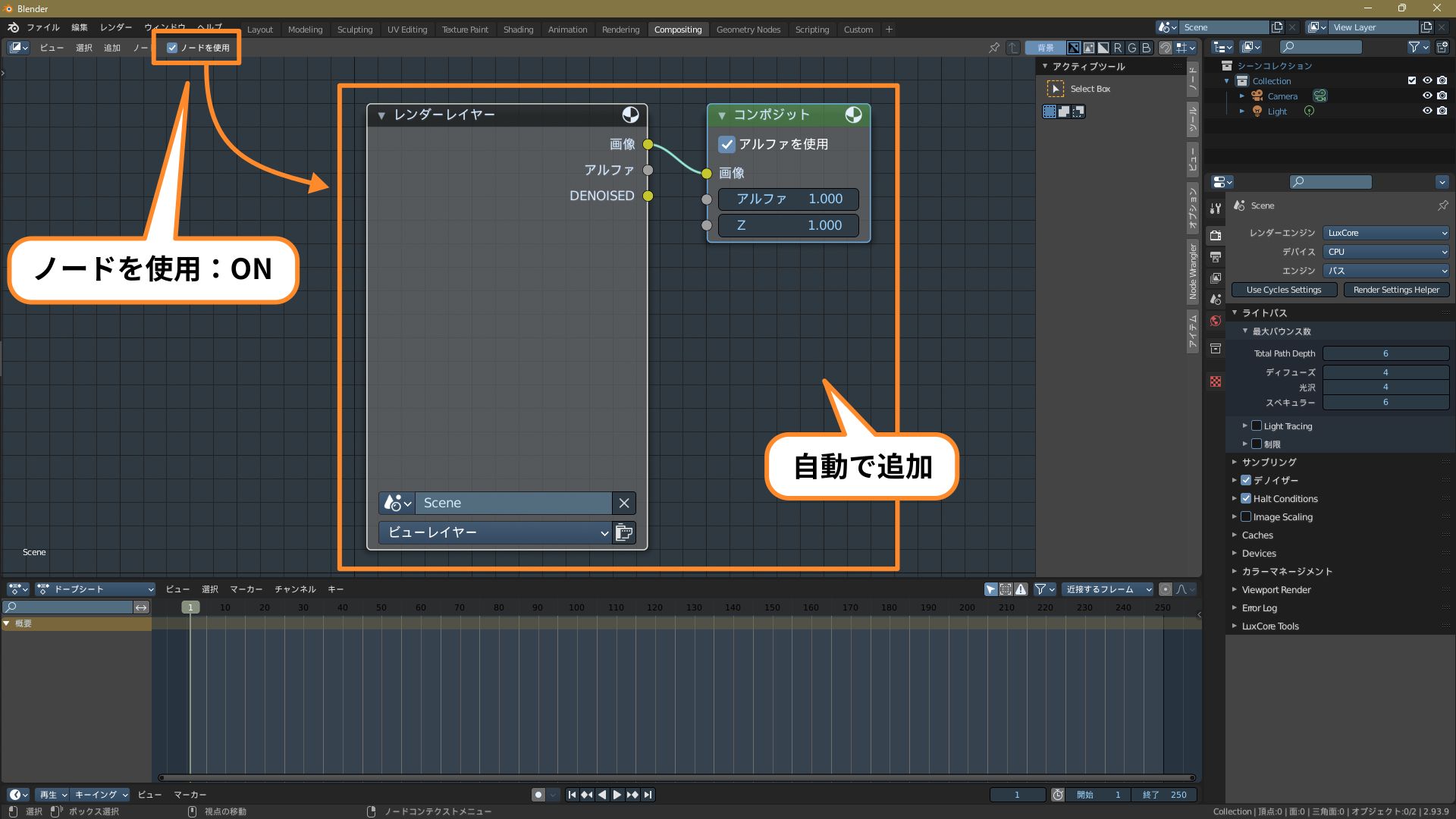1456x819 pixels.
Task: Open the レンダーエンジン LuxCore dropdown
Action: [1386, 233]
